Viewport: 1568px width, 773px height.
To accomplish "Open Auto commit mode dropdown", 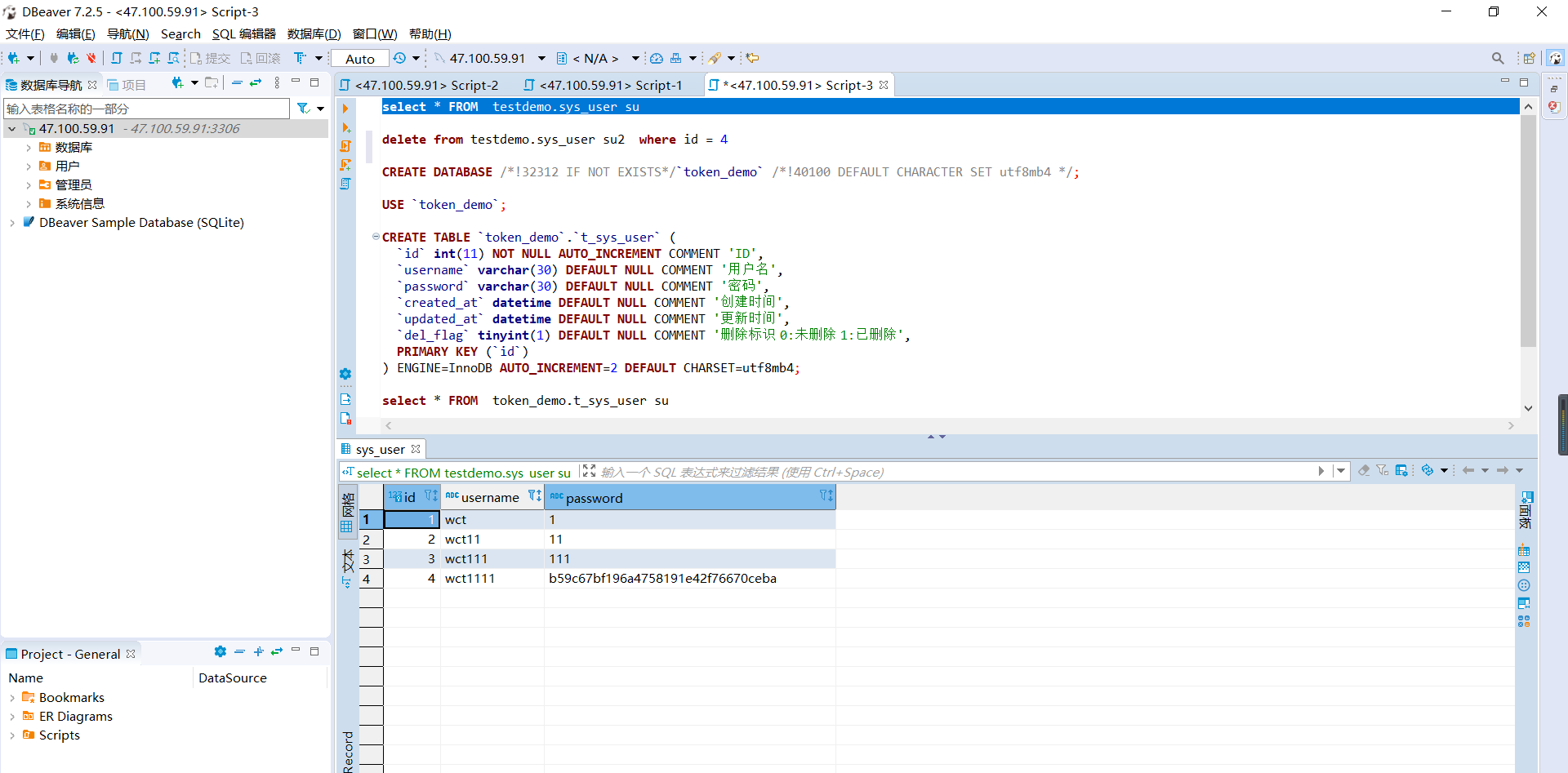I will pos(359,59).
